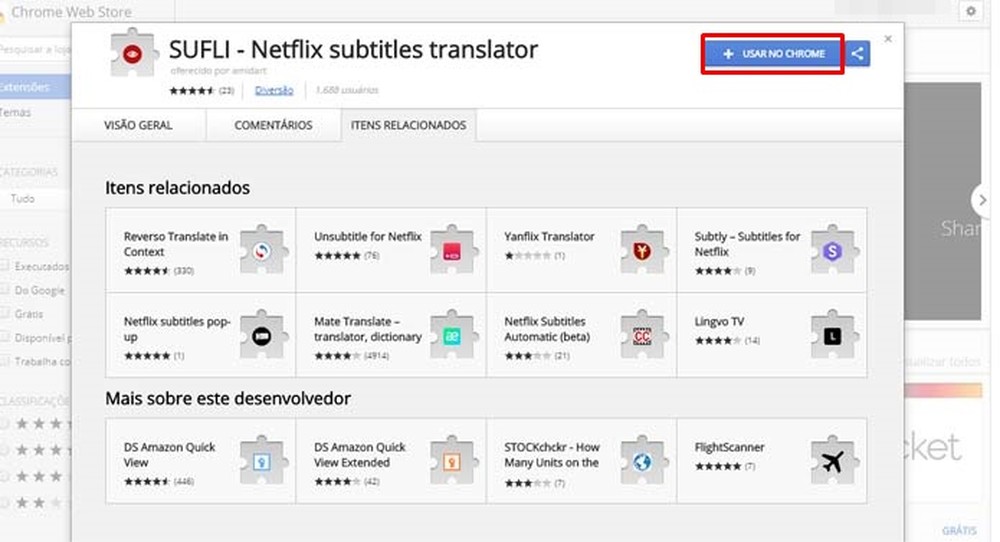Click the Subtly Subtitles for Netflix icon
This screenshot has width=1000, height=542.
tap(833, 251)
